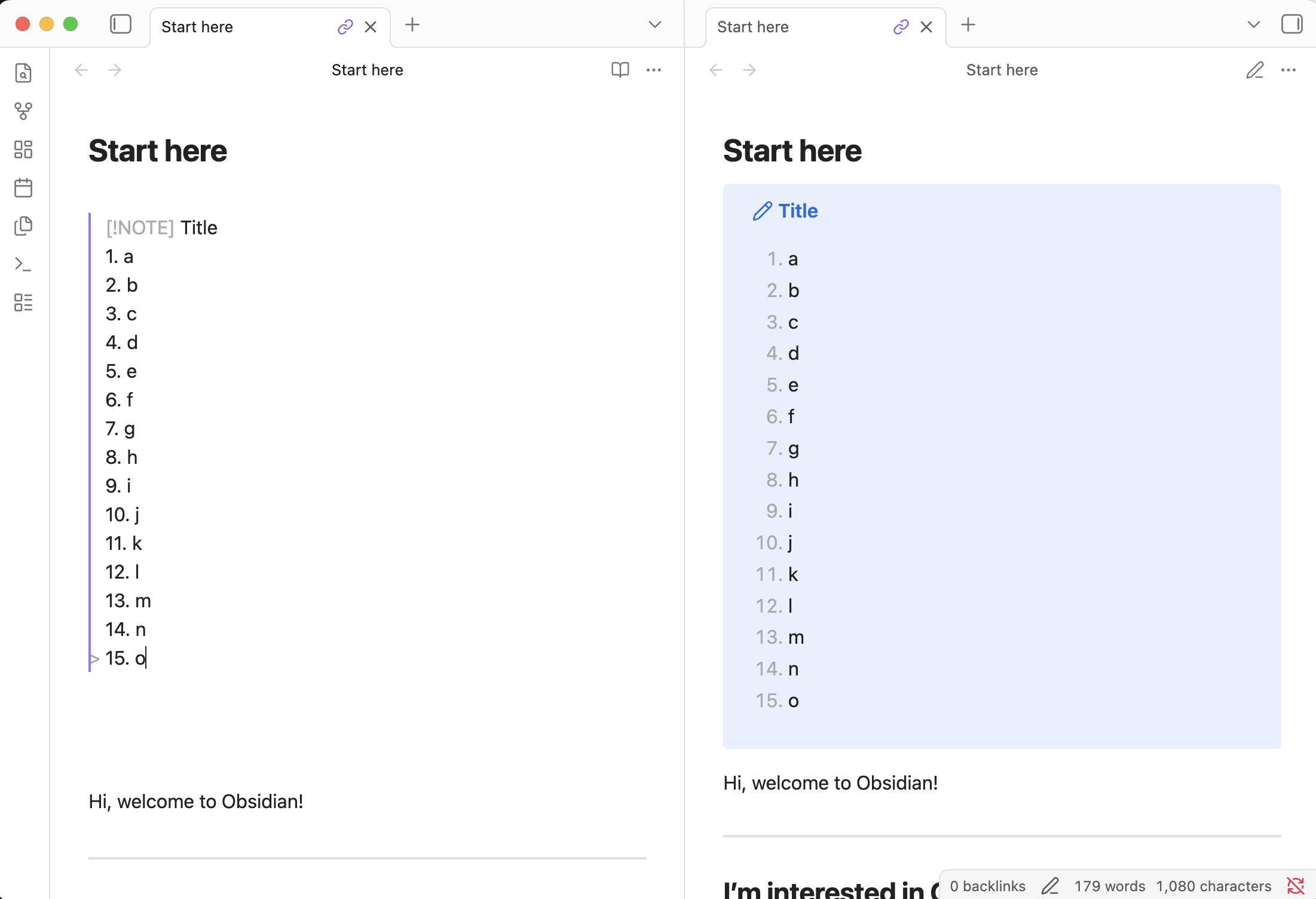
Task: Switch right pane to editing view
Action: [x=1254, y=70]
